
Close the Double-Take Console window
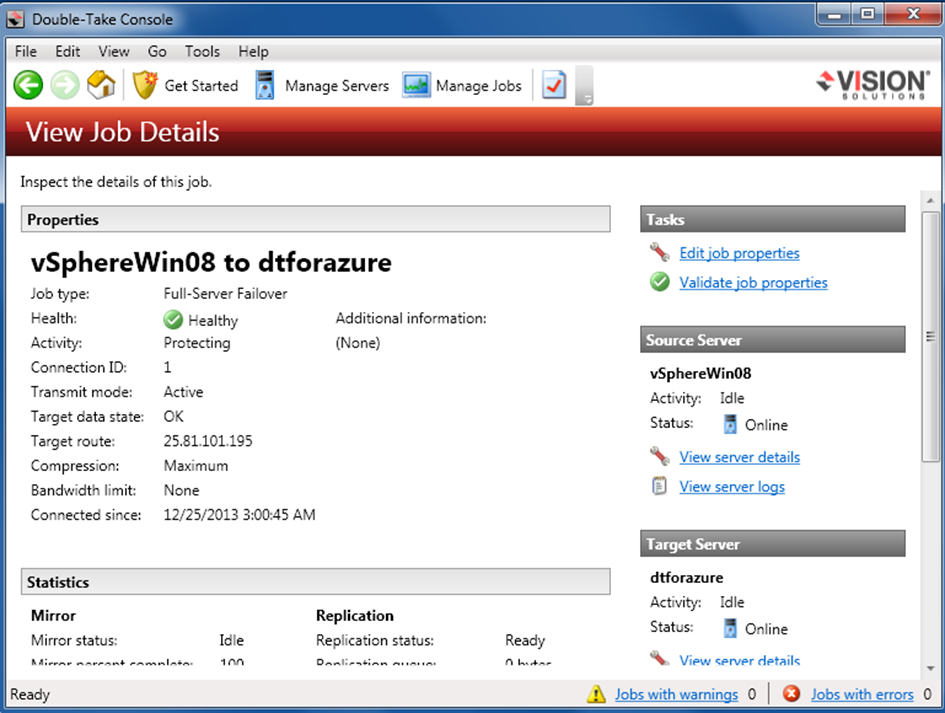pyautogui.click(x=913, y=13)
